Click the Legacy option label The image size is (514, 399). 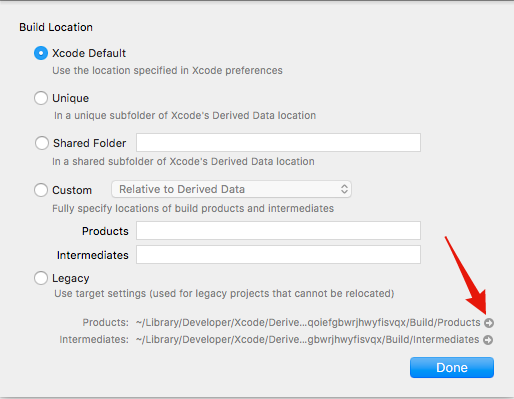71,278
